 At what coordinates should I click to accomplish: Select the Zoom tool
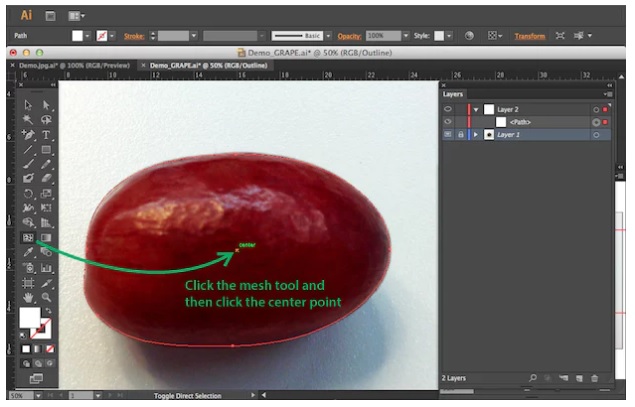(46, 298)
